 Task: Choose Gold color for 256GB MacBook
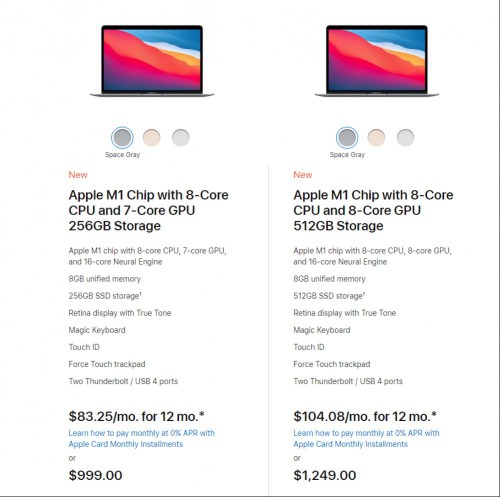tap(152, 138)
